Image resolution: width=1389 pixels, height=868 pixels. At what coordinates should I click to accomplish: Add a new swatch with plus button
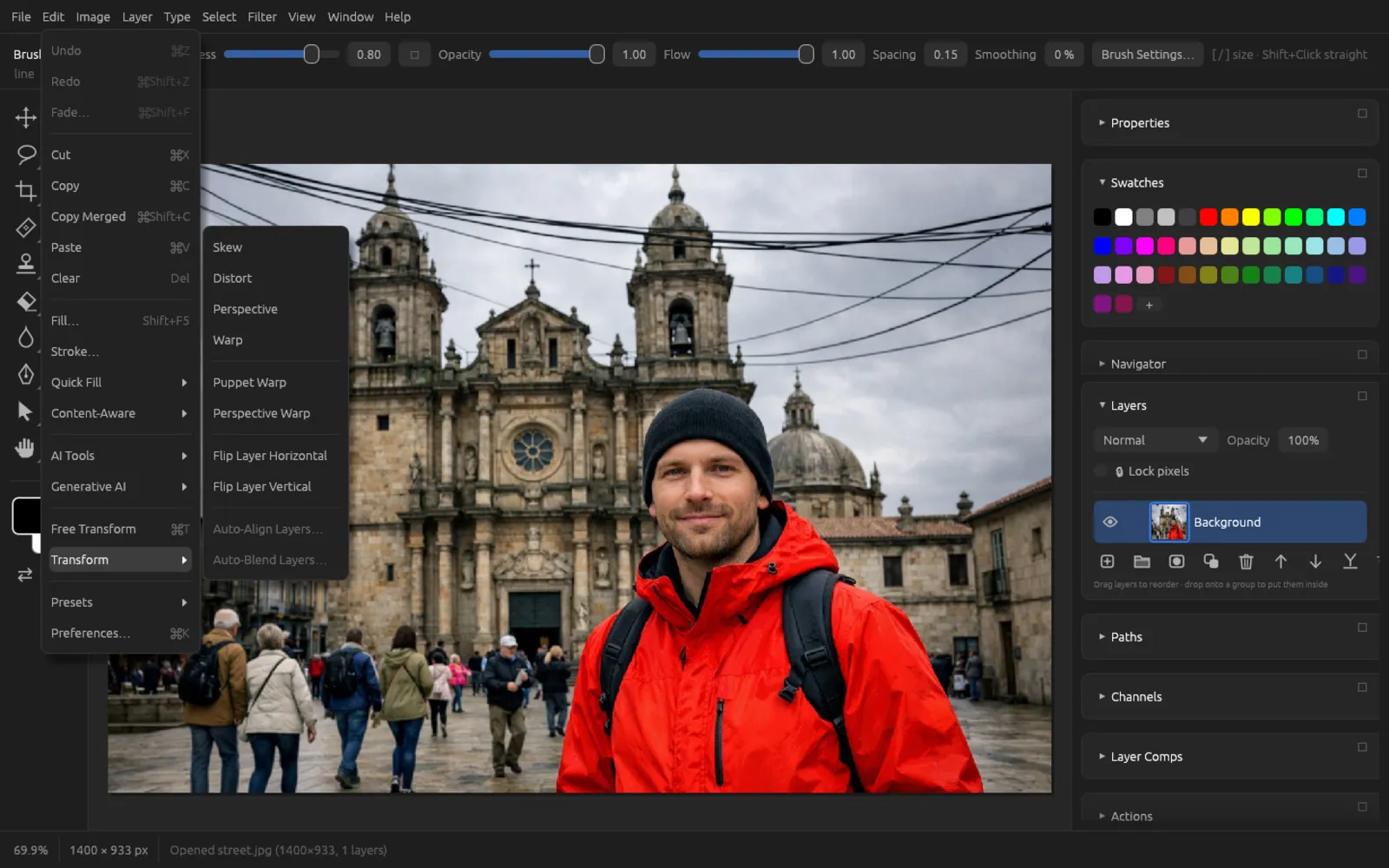coord(1149,305)
